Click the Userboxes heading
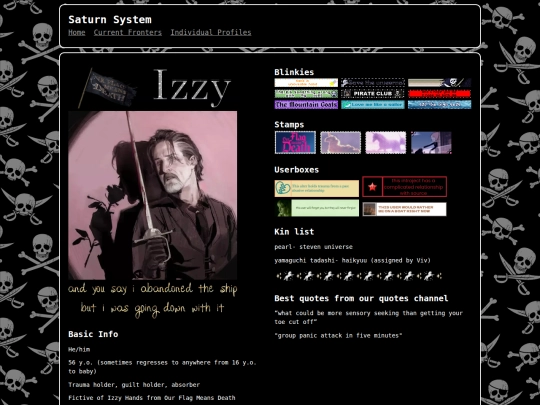540x405 pixels. point(297,170)
